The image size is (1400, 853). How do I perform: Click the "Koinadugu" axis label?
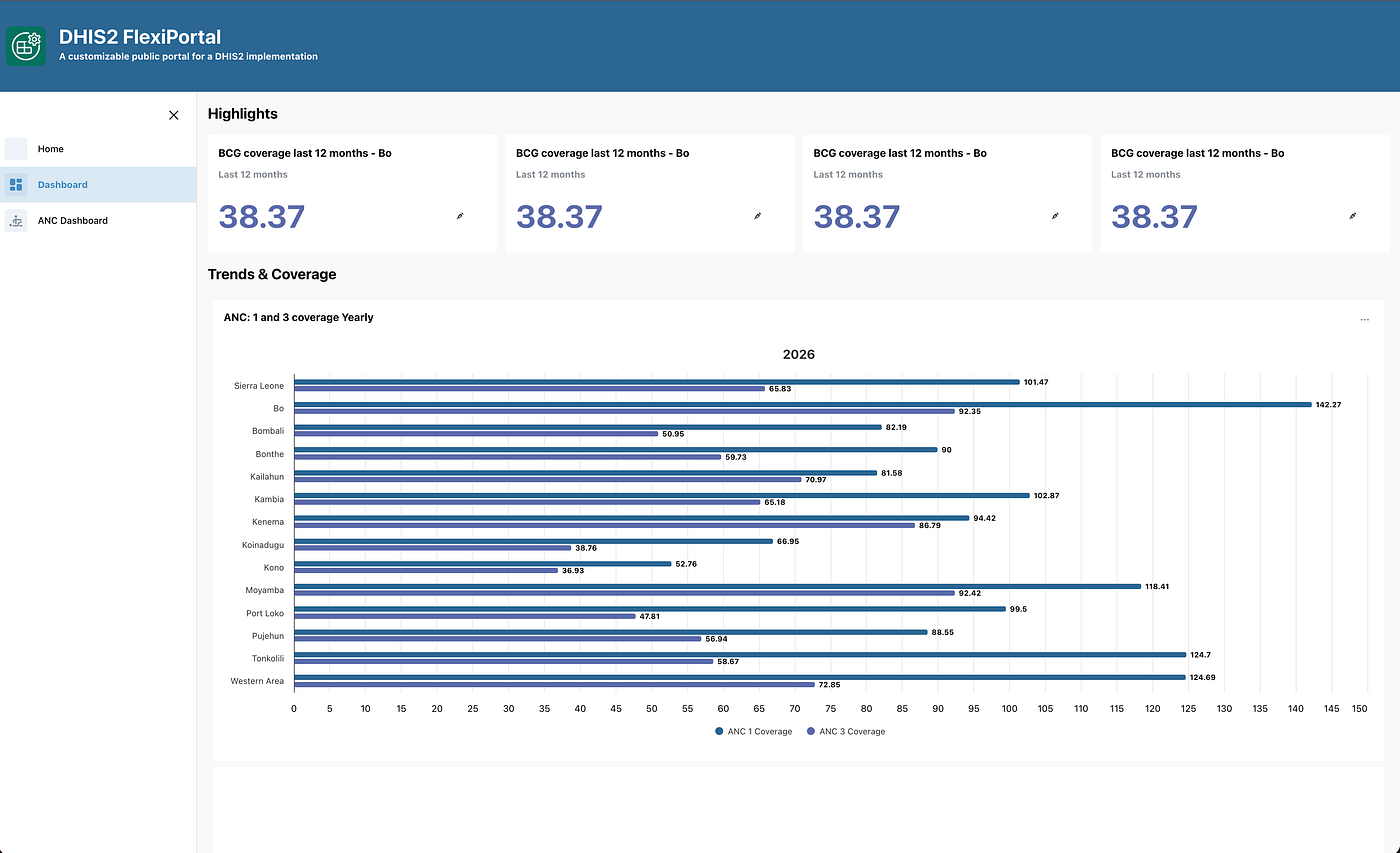[x=263, y=545]
